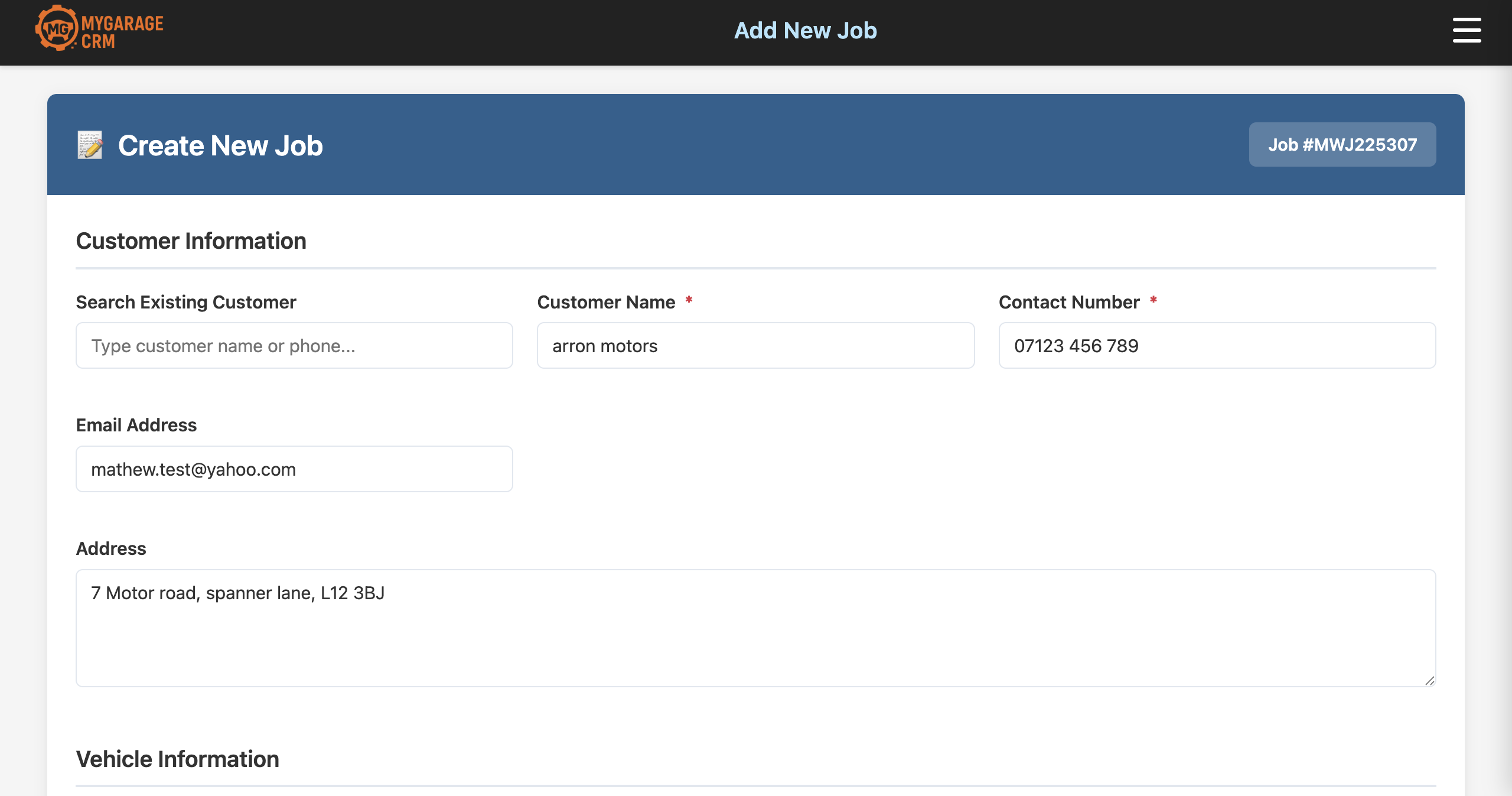The width and height of the screenshot is (1512, 796).
Task: Click the Job #MWJ225307 badge
Action: click(1342, 144)
